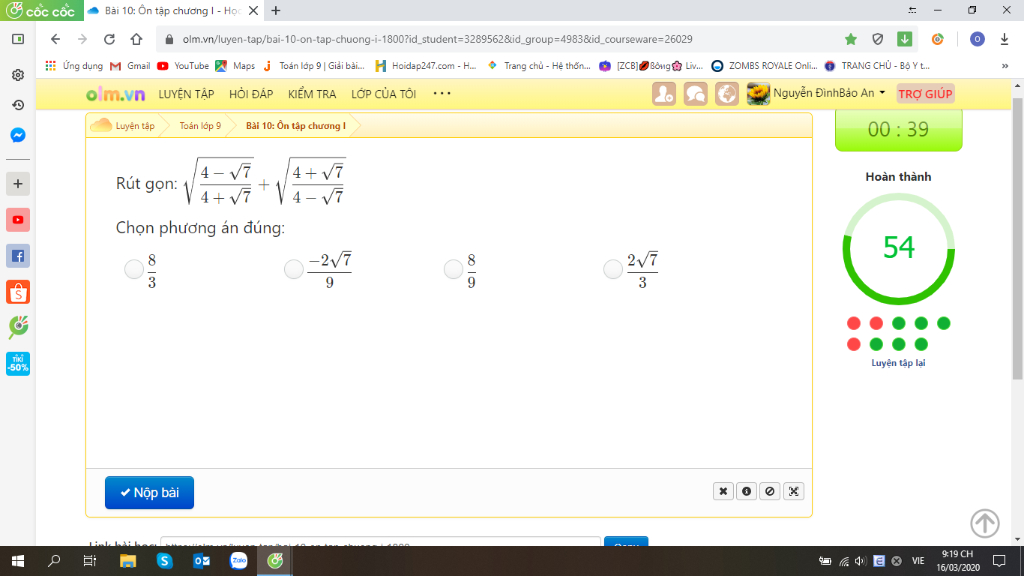Screen dimensions: 1024x576
Task: Select answer option 2√7/3
Action: pos(613,269)
